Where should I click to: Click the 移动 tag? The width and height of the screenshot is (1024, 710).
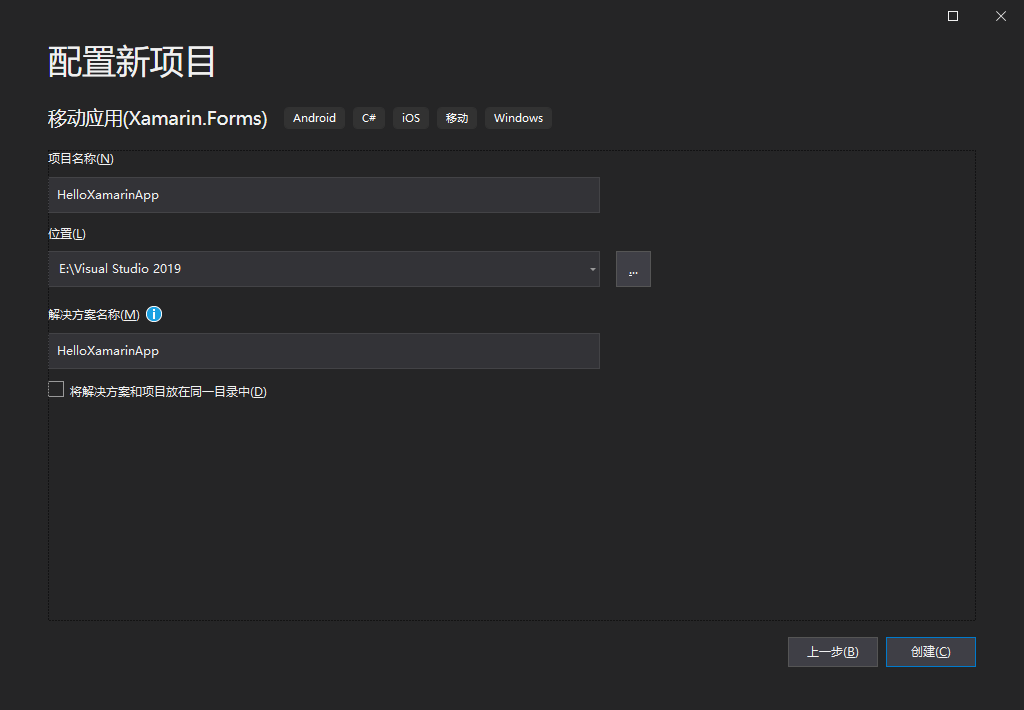[x=456, y=118]
